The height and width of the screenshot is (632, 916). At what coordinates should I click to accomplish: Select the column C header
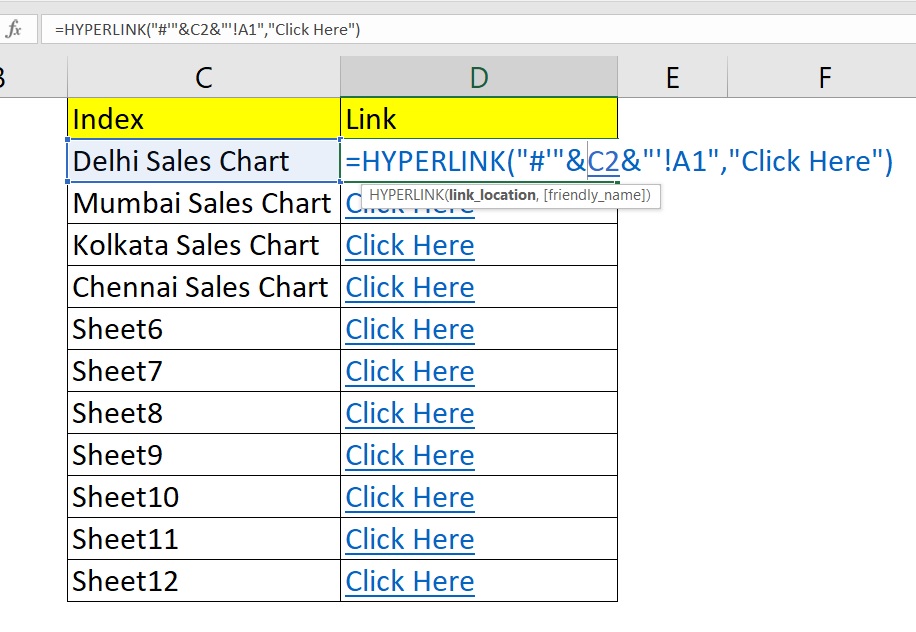pyautogui.click(x=204, y=77)
